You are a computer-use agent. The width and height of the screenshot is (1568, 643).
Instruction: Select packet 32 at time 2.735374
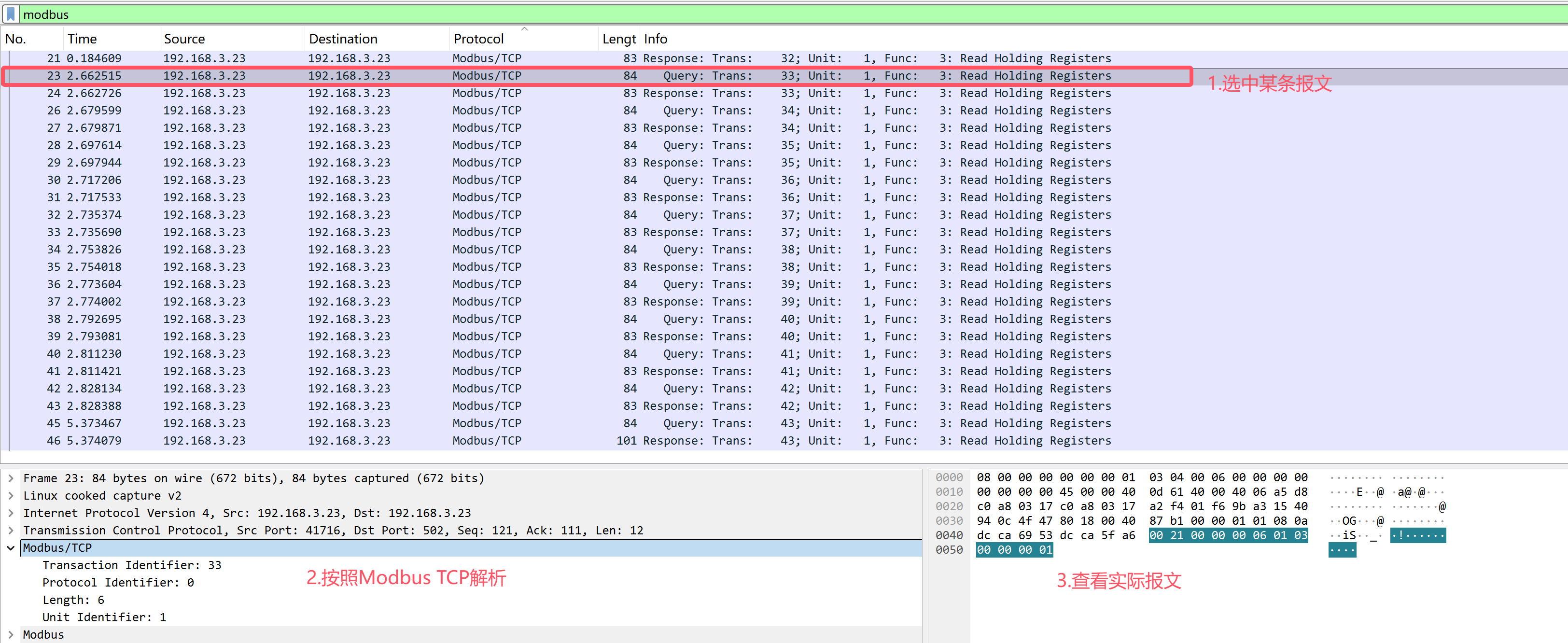(784, 215)
